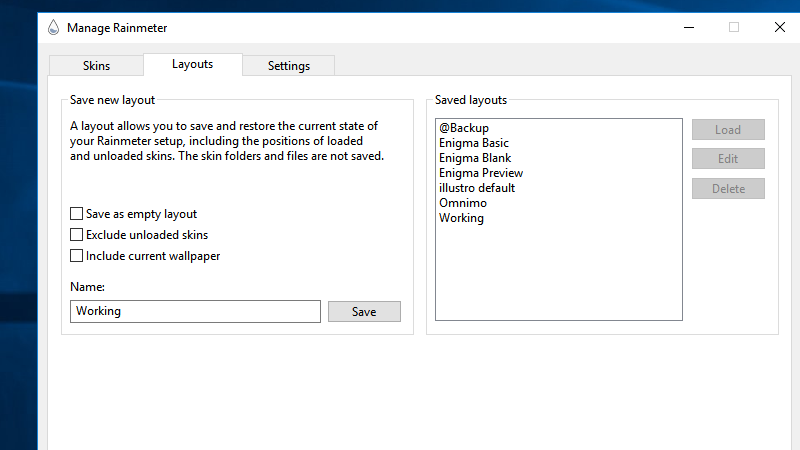The height and width of the screenshot is (450, 800).
Task: Select illustro default layout entry
Action: [x=477, y=188]
